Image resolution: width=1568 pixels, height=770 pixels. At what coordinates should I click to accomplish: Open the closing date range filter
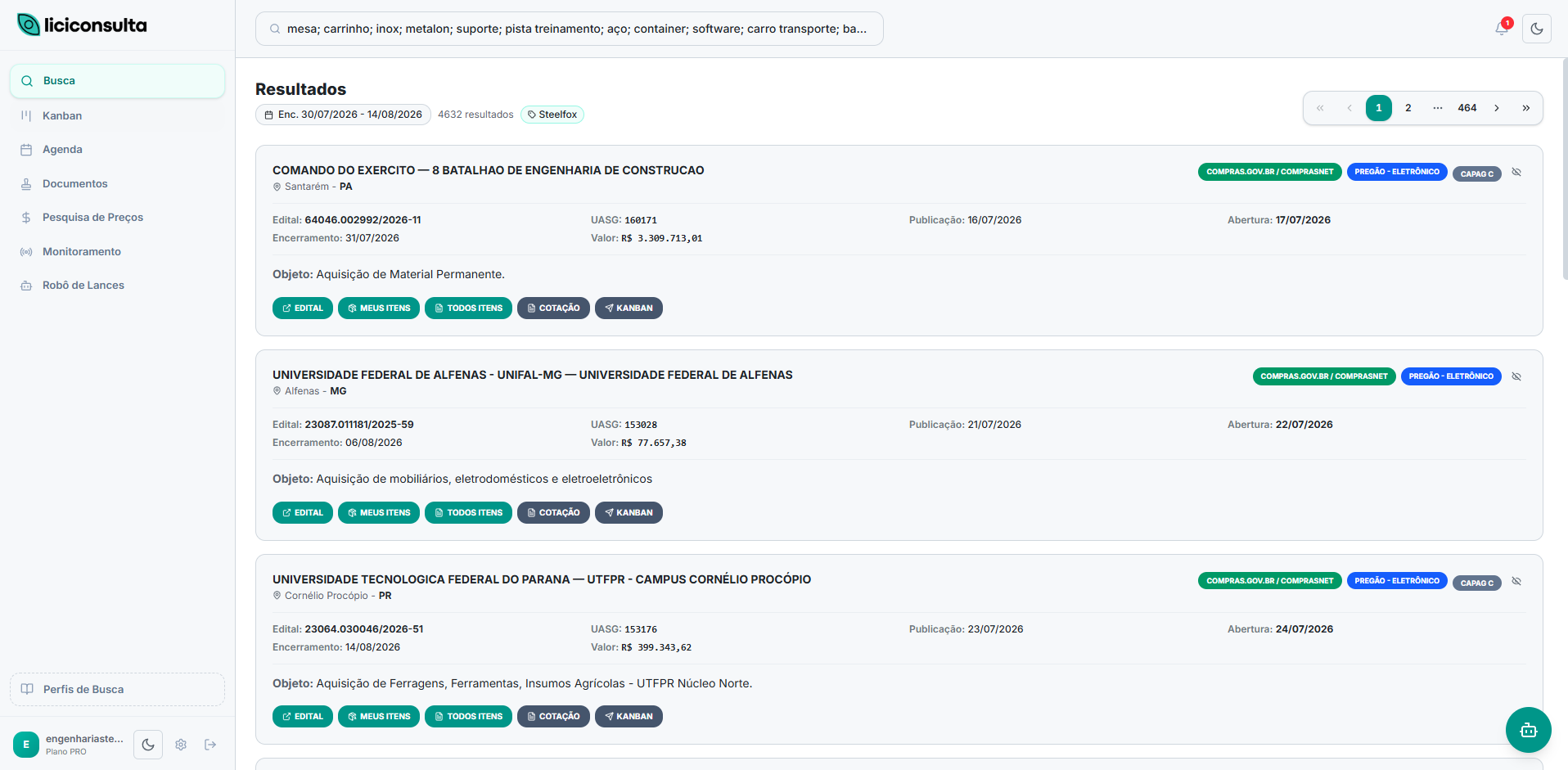click(x=344, y=115)
